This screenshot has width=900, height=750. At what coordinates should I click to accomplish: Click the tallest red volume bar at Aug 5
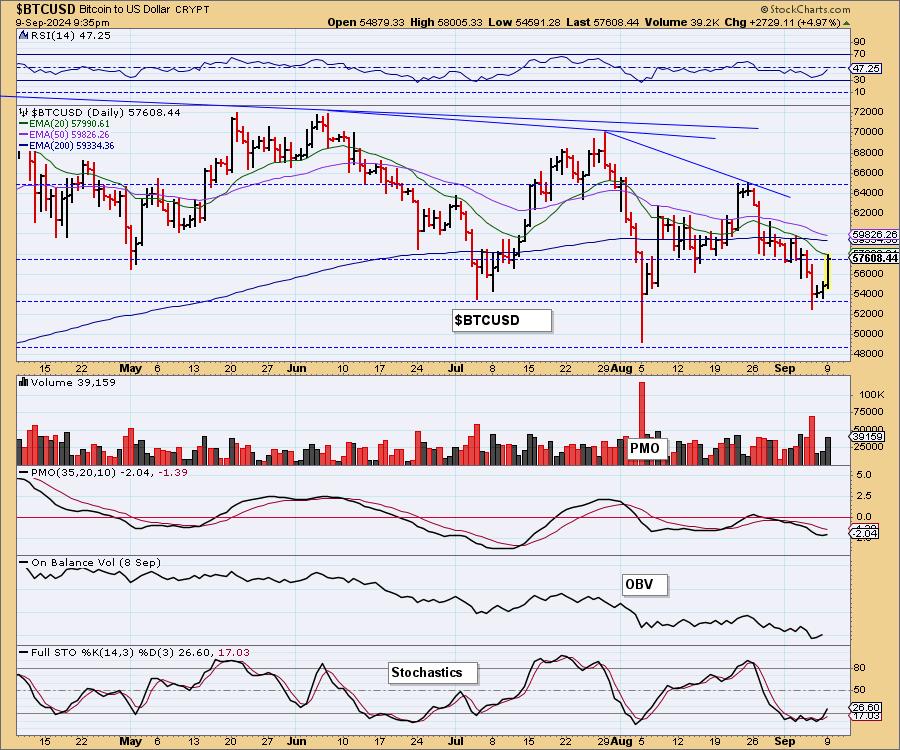642,423
